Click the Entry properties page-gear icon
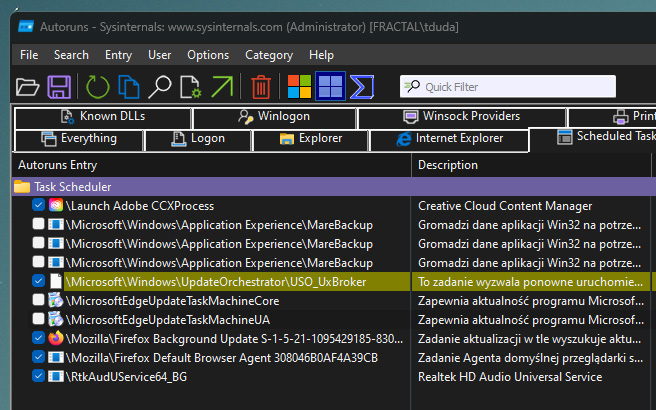The width and height of the screenshot is (656, 410). [190, 87]
